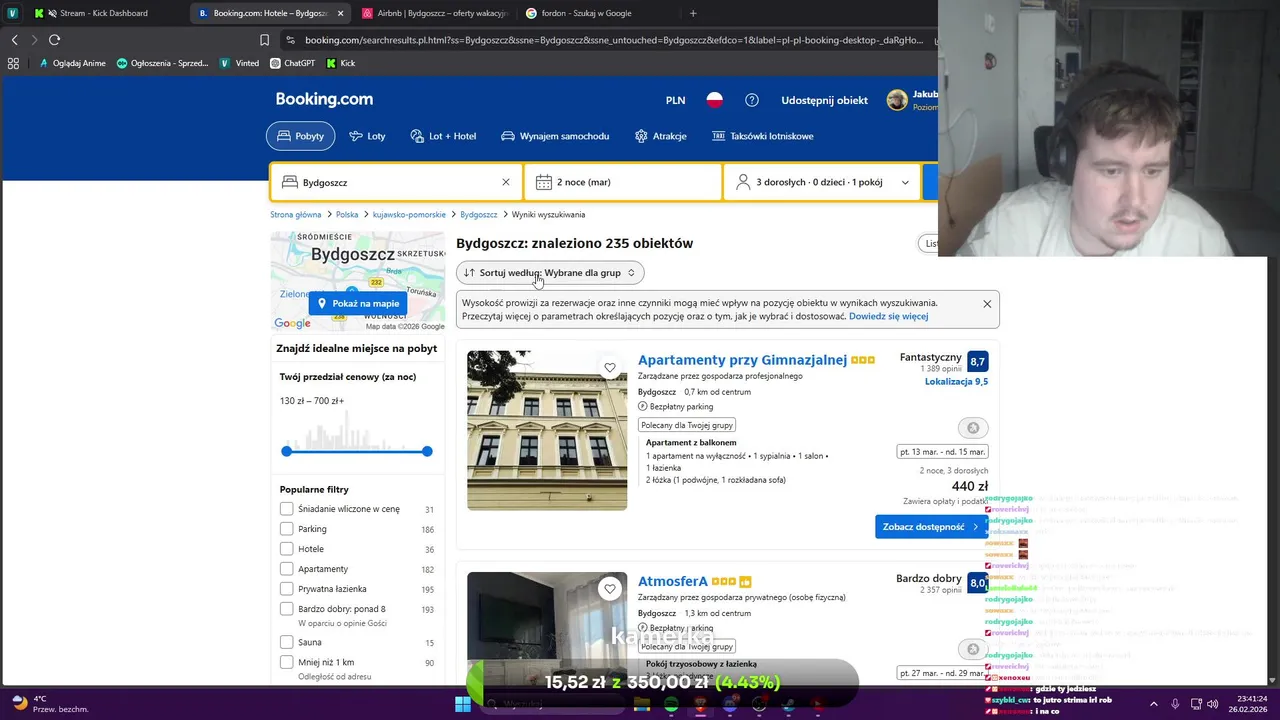Open Apartamenty przy Gimnazjalnej building photo
Image resolution: width=1280 pixels, height=720 pixels.
click(x=547, y=430)
